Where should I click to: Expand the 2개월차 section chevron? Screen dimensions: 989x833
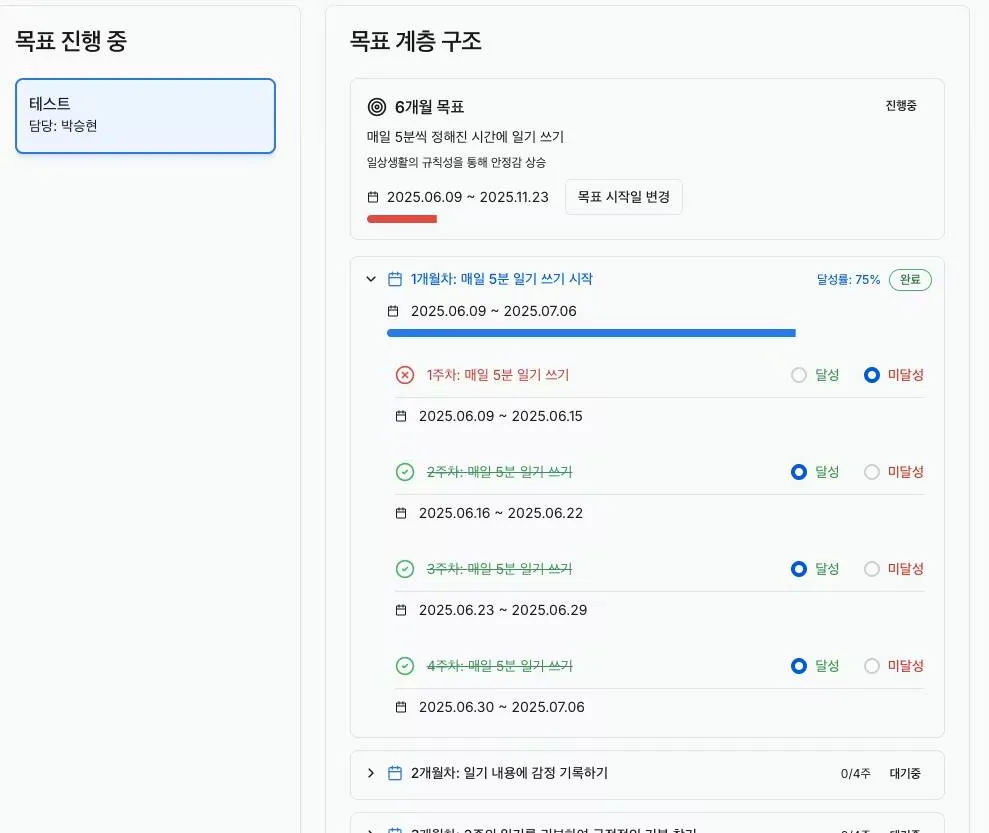[x=371, y=773]
